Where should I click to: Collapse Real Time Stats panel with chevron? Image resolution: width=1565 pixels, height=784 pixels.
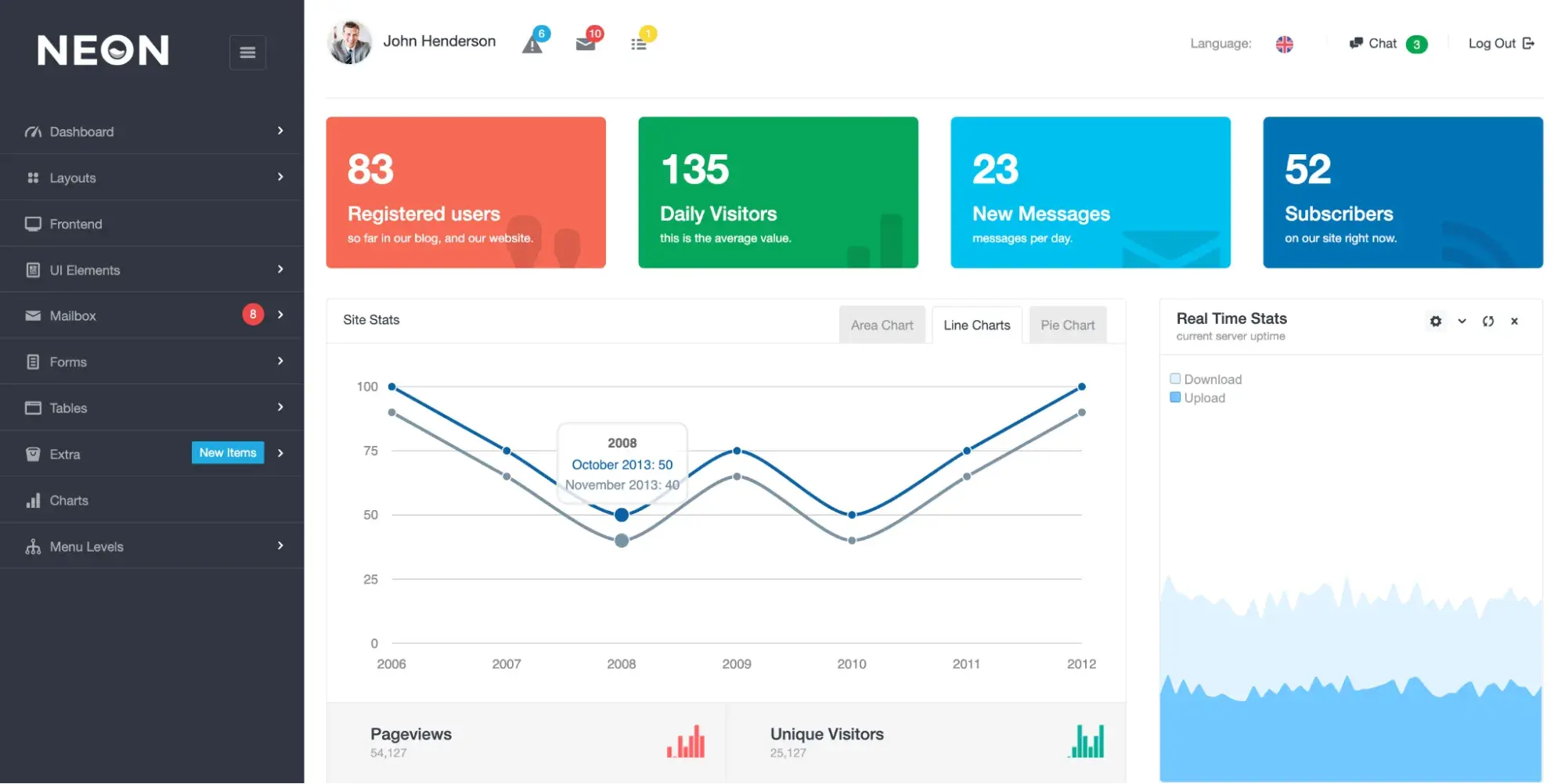(x=1462, y=322)
